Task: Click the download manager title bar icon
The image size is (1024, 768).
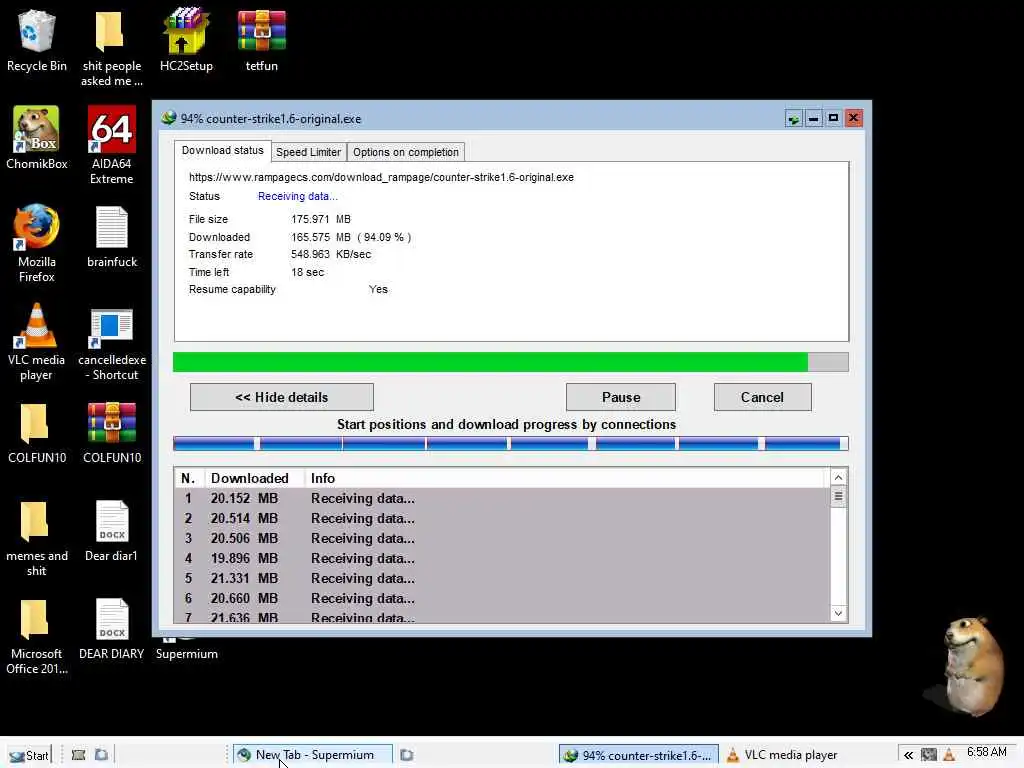Action: pyautogui.click(x=169, y=118)
